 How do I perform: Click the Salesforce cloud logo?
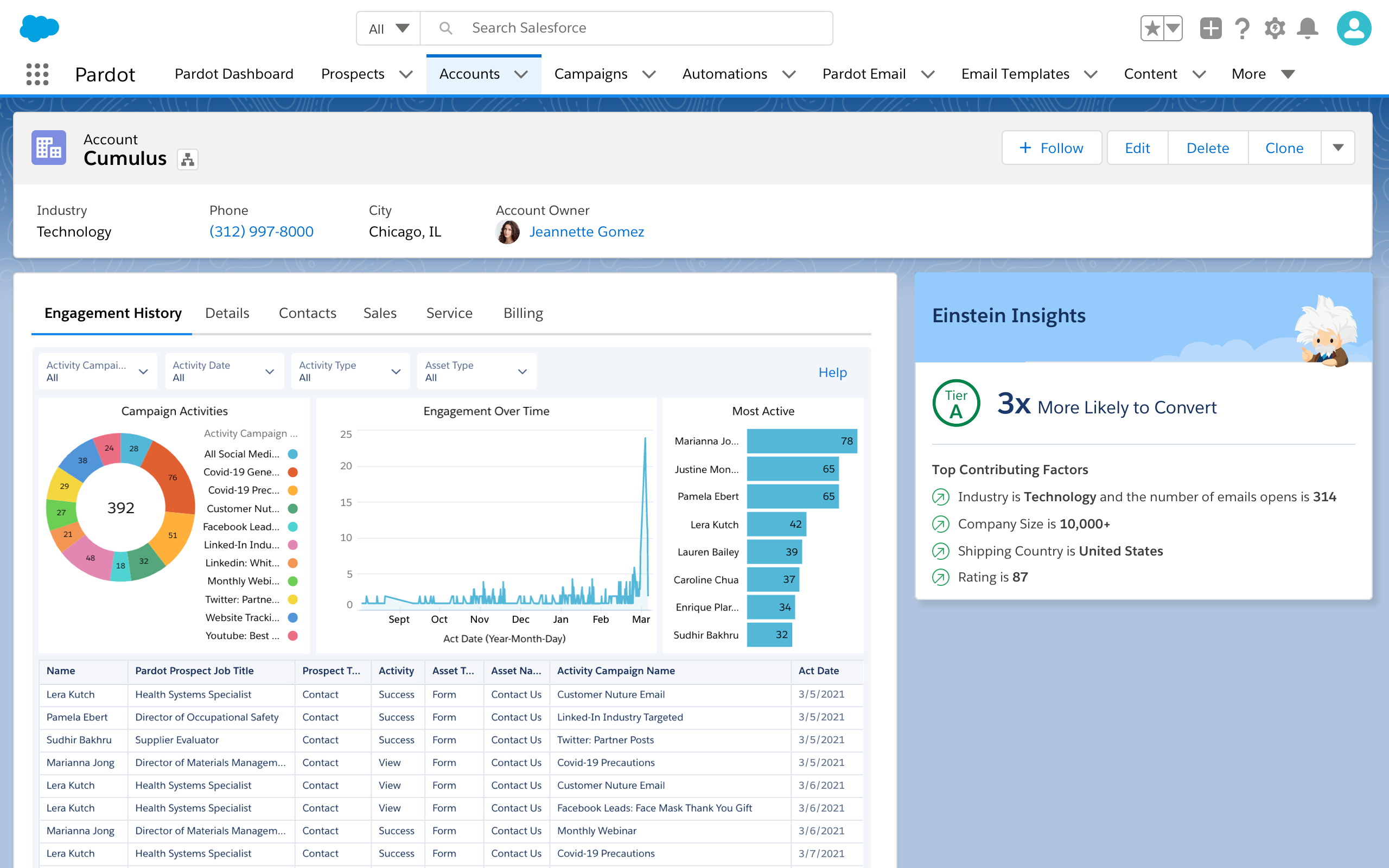pyautogui.click(x=39, y=28)
